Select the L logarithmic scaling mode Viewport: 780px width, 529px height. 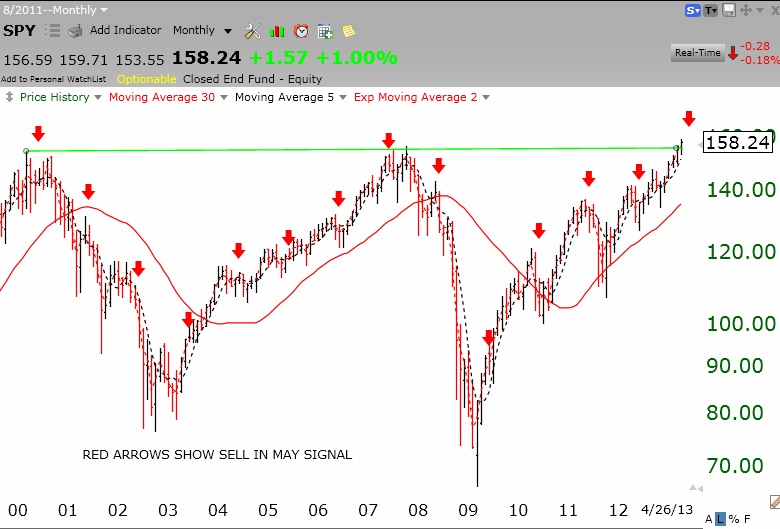(x=720, y=520)
